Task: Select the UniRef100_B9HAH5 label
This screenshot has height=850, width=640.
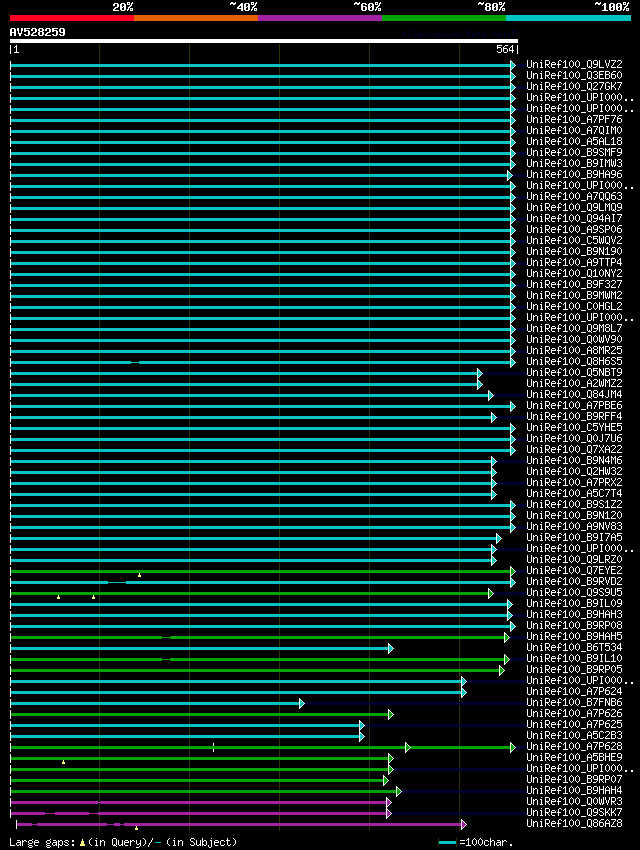Action: 574,636
